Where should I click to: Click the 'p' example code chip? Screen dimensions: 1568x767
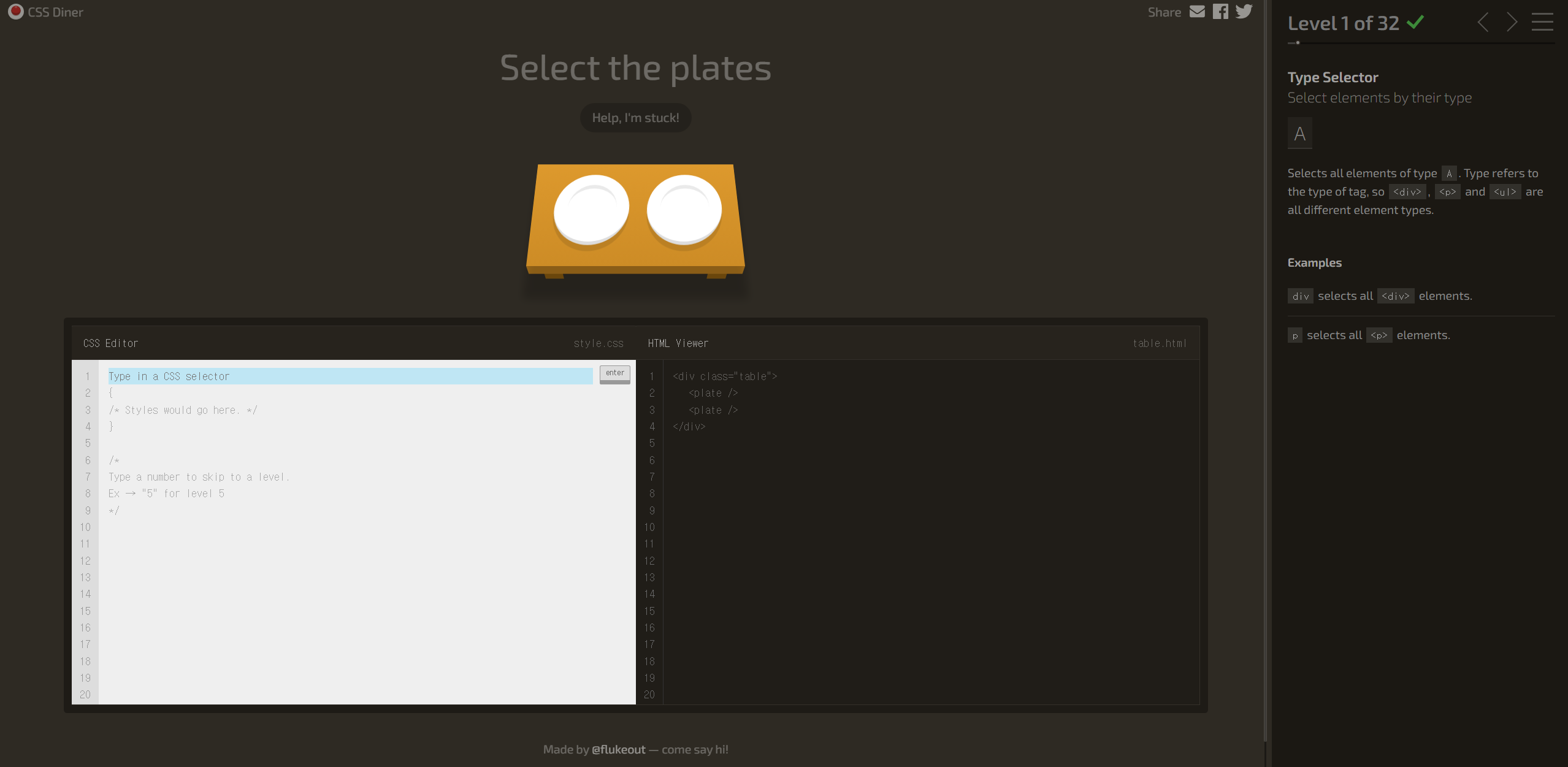1295,335
